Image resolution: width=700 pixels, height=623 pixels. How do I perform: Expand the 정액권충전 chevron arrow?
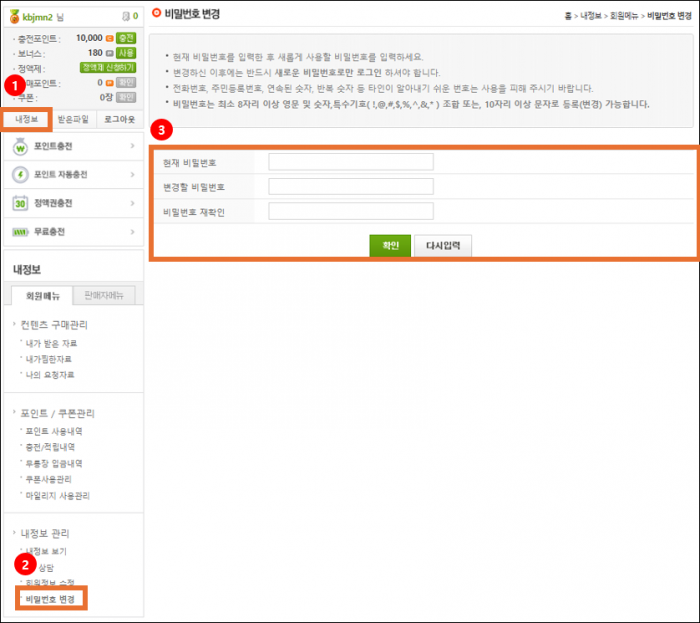coord(132,203)
